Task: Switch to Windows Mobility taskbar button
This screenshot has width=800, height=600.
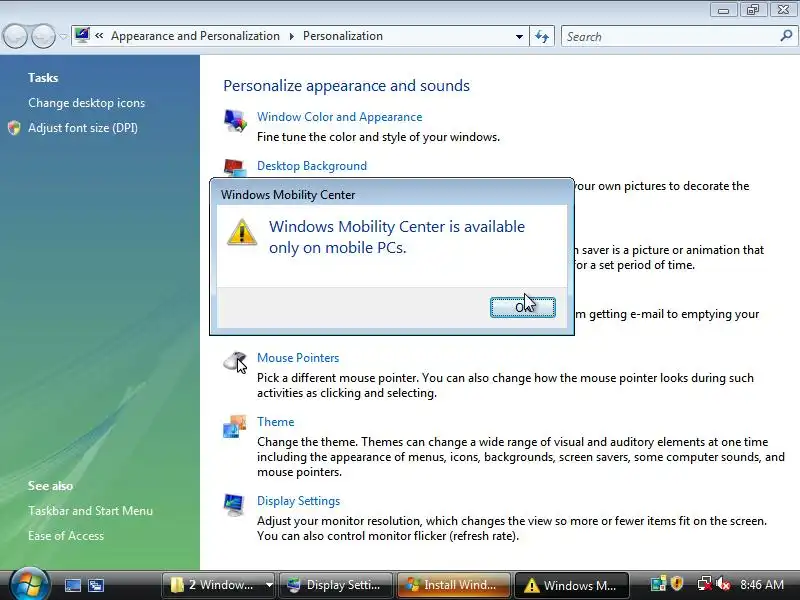Action: click(x=571, y=585)
